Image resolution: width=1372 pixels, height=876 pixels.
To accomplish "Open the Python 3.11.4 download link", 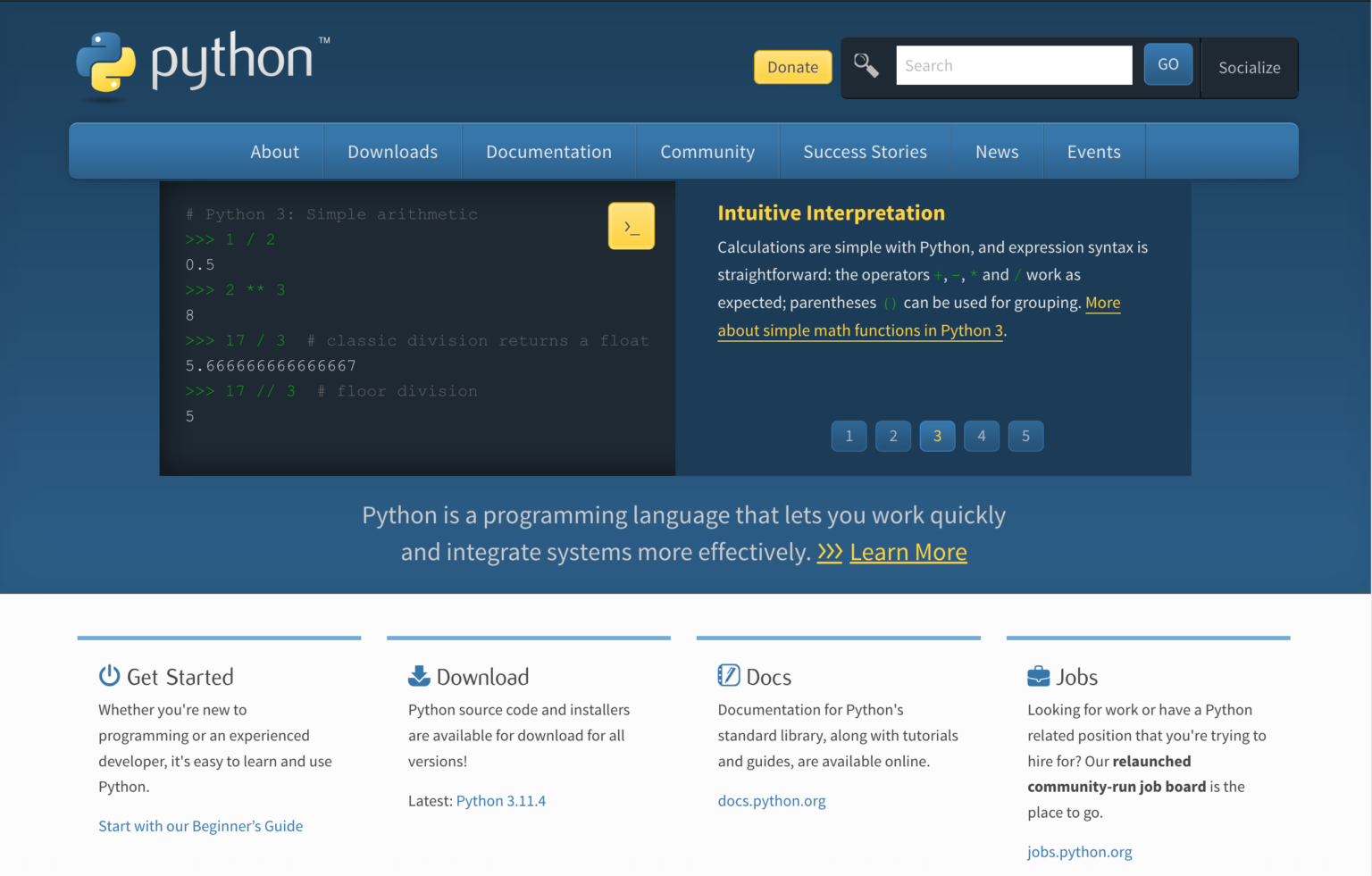I will pos(500,801).
